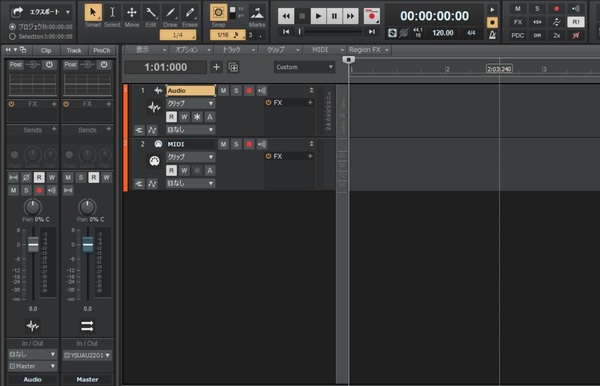Open Audio strip Master output dropdown

tap(33, 366)
